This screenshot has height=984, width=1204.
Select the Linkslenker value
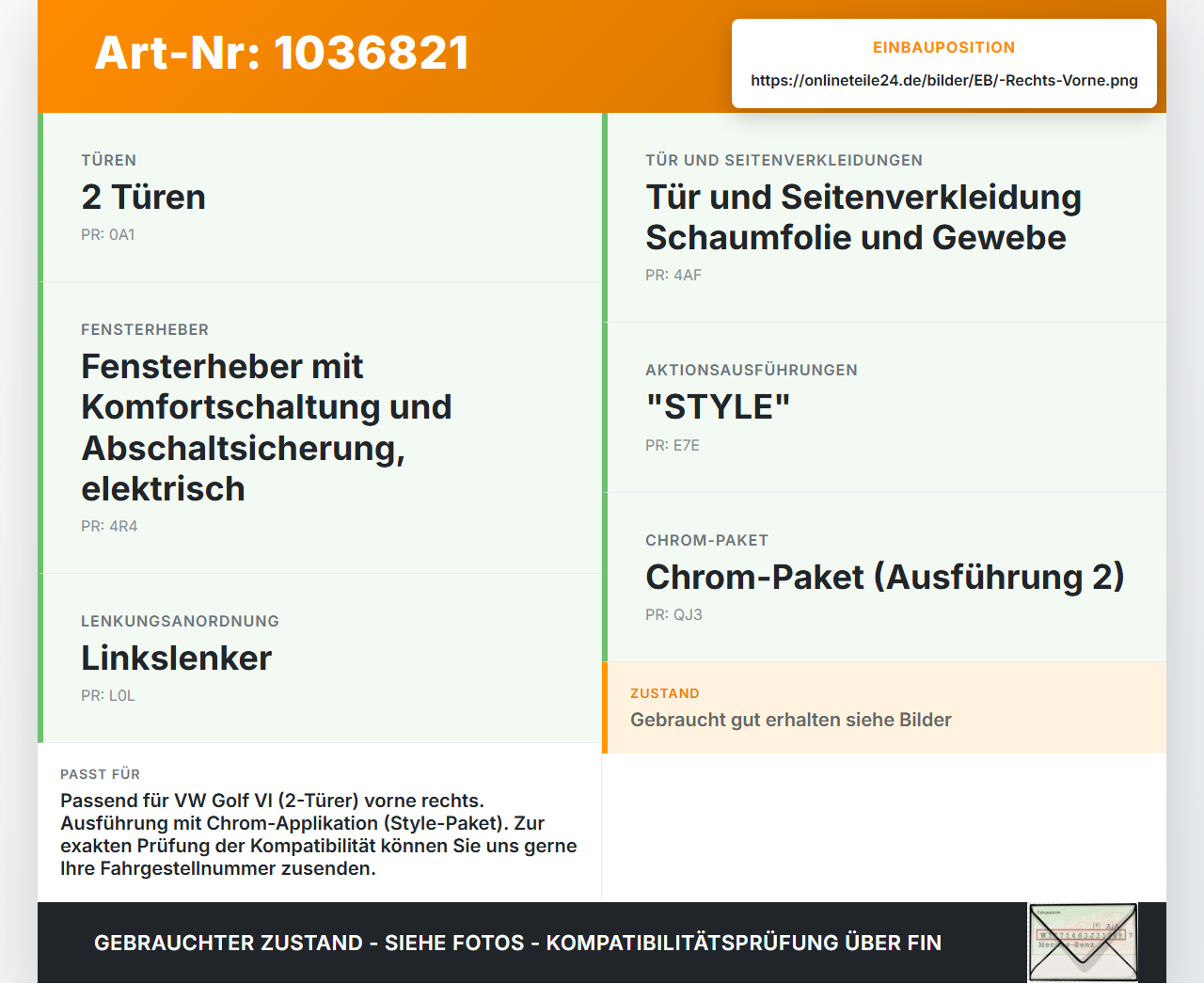tap(176, 659)
